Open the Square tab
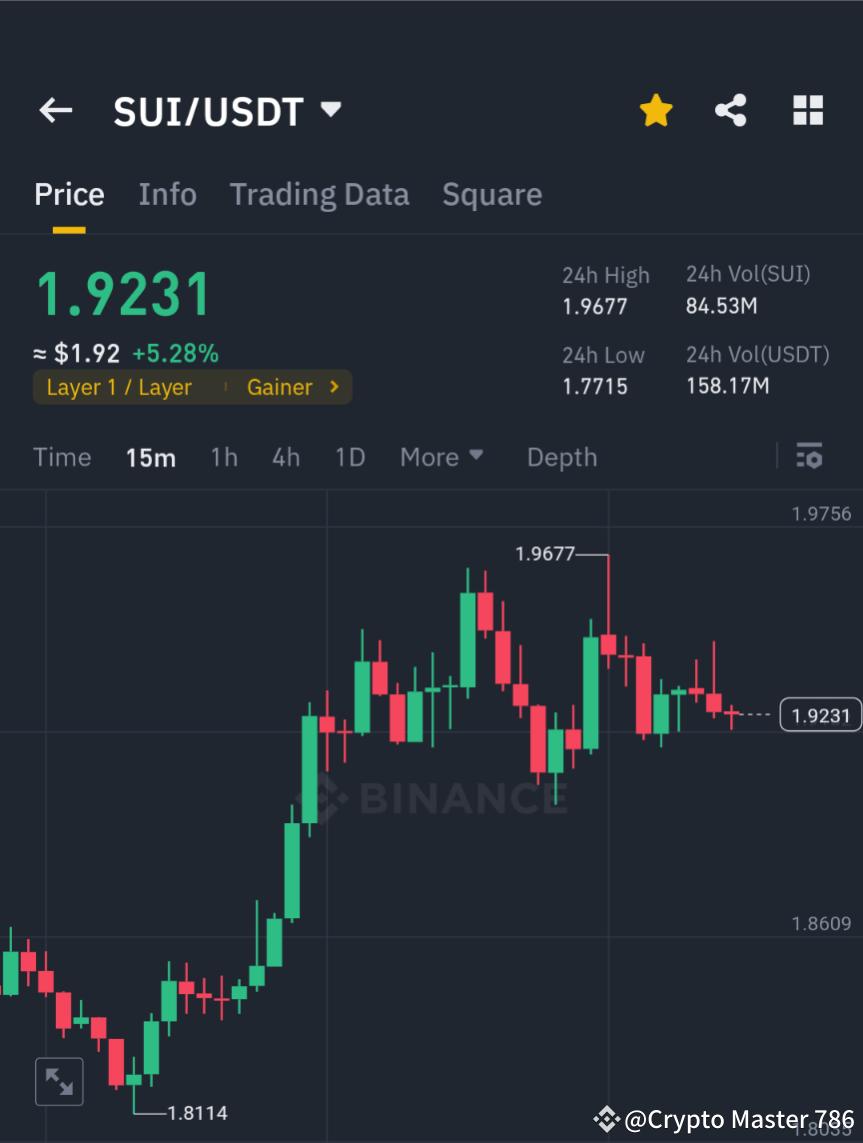 click(x=492, y=194)
